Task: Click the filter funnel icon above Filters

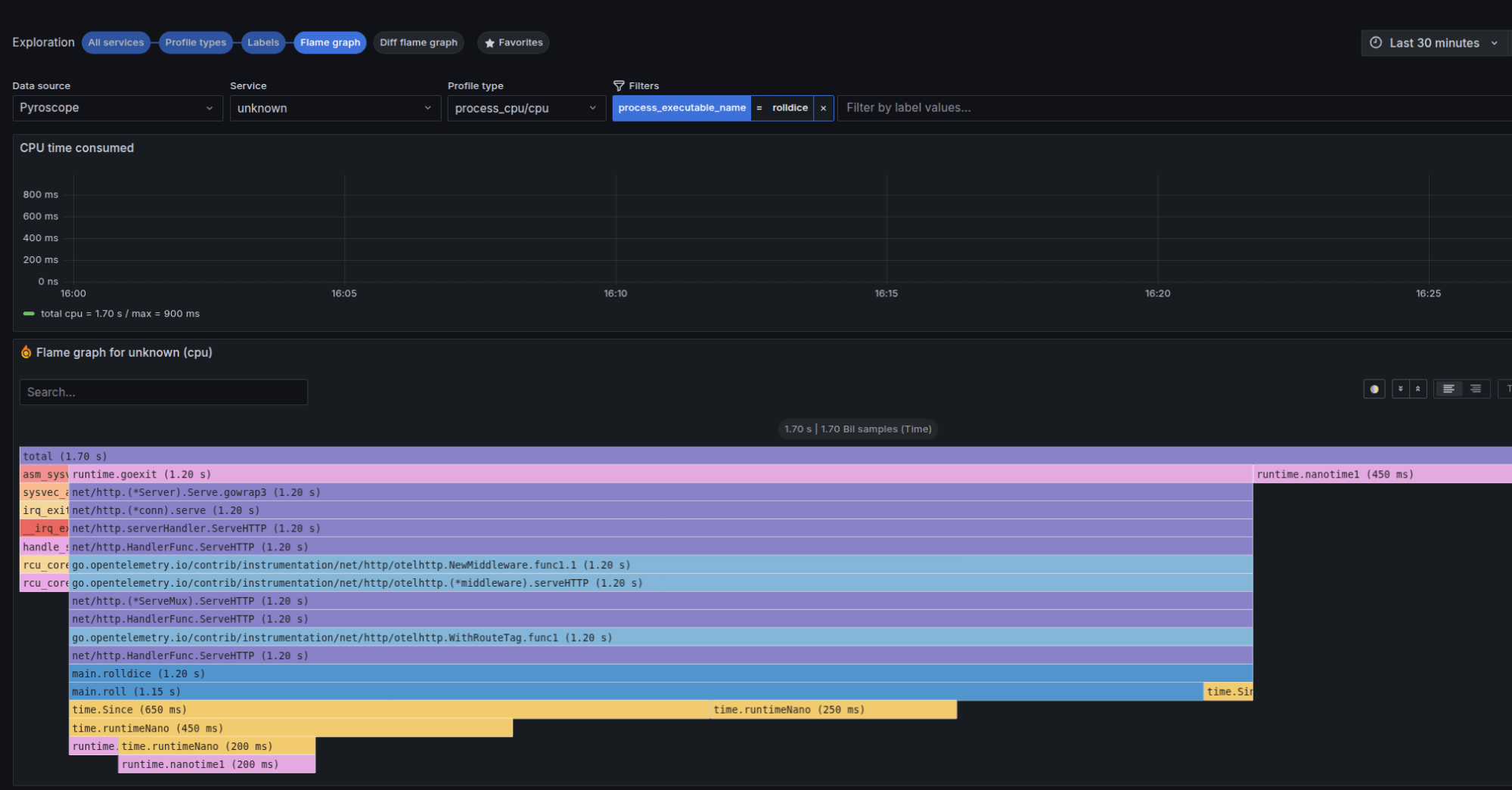Action: 619,85
